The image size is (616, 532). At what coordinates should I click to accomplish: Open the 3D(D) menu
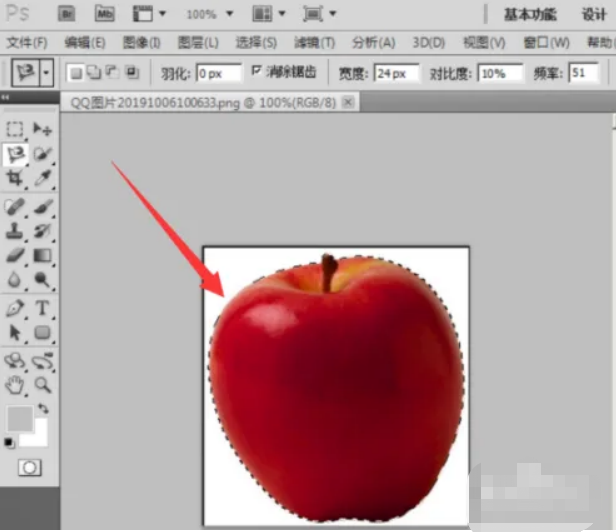point(428,42)
